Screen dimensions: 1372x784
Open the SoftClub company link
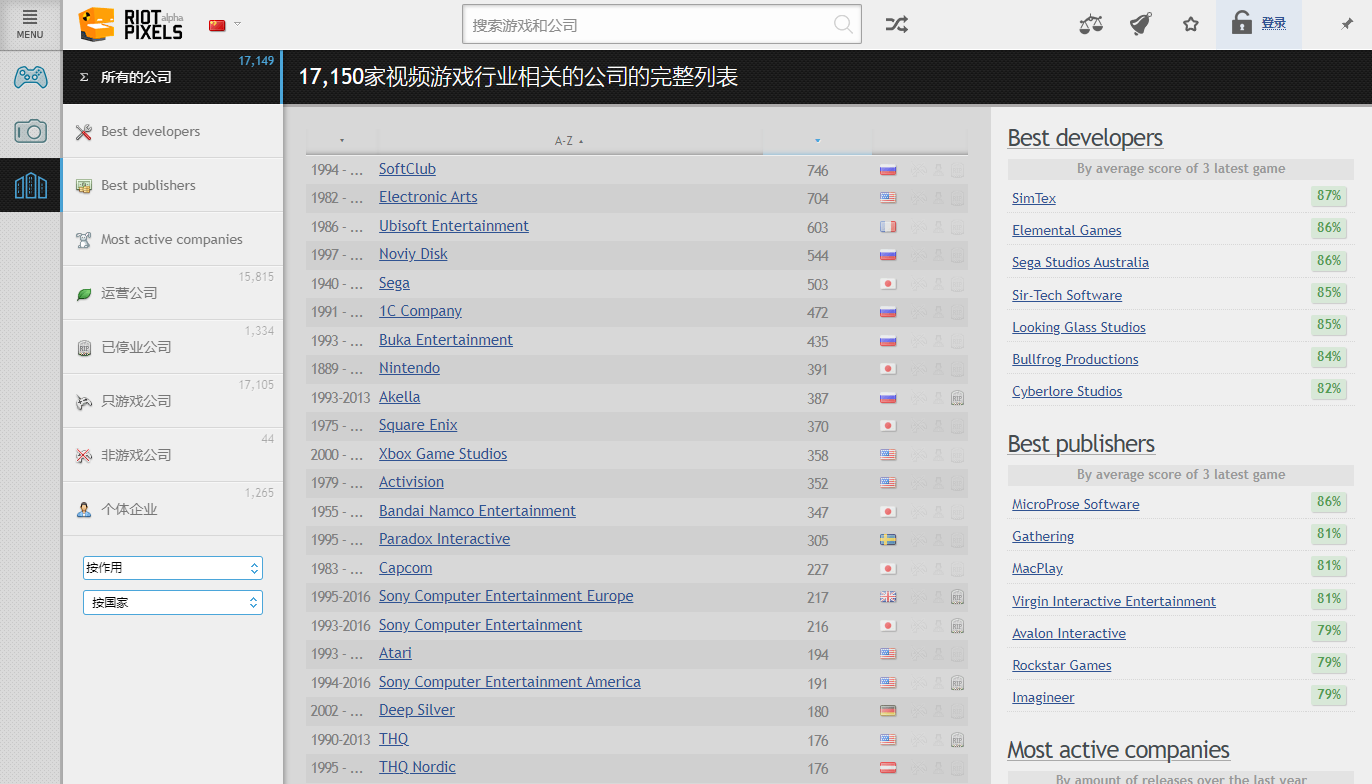407,169
